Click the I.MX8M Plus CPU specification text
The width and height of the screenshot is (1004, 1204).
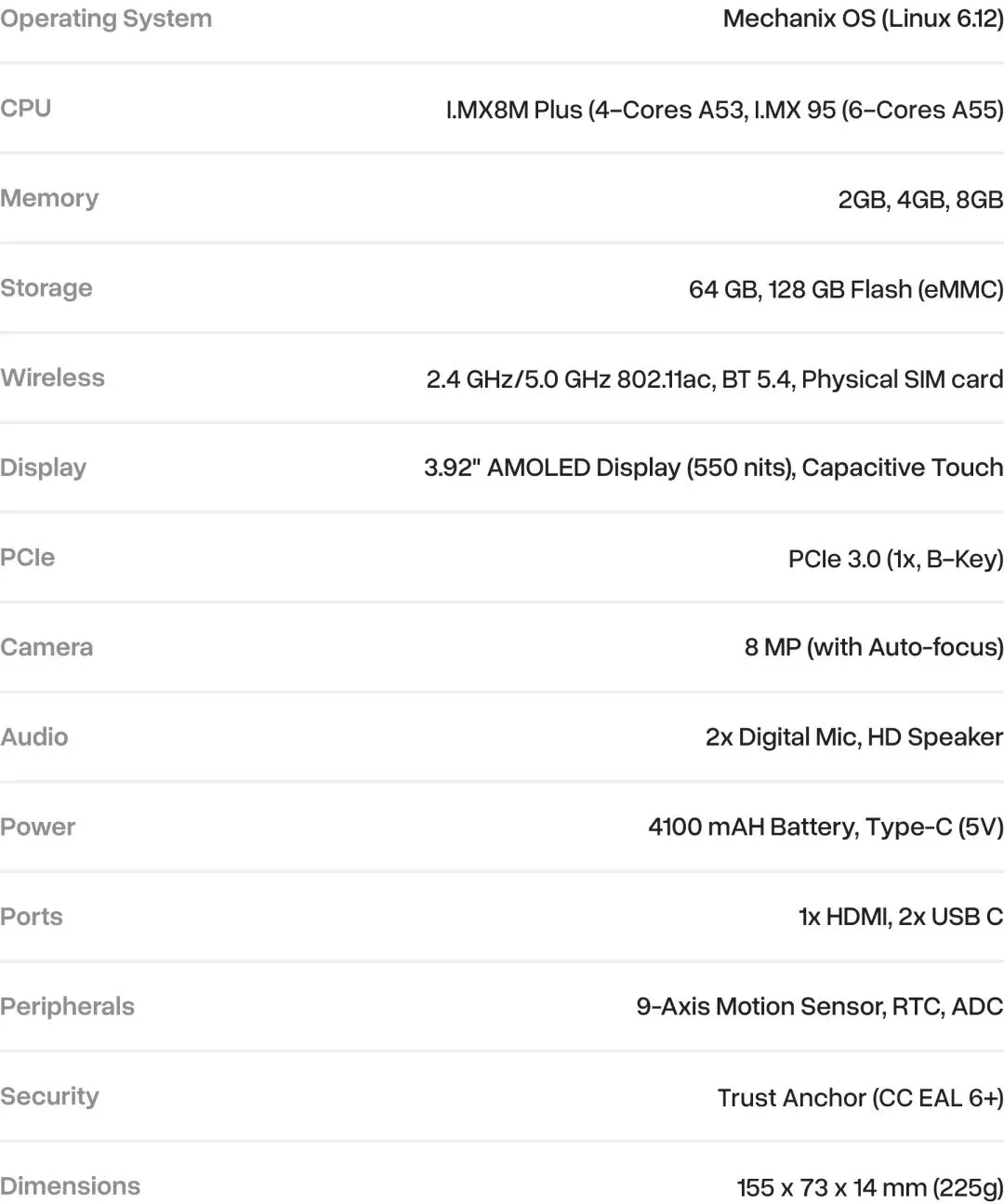point(724,110)
